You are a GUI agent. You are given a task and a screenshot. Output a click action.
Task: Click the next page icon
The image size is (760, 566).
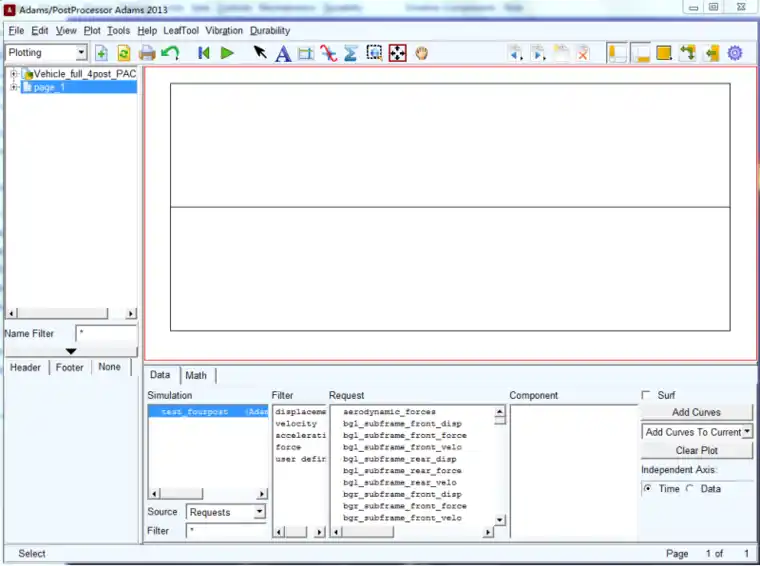coord(538,53)
